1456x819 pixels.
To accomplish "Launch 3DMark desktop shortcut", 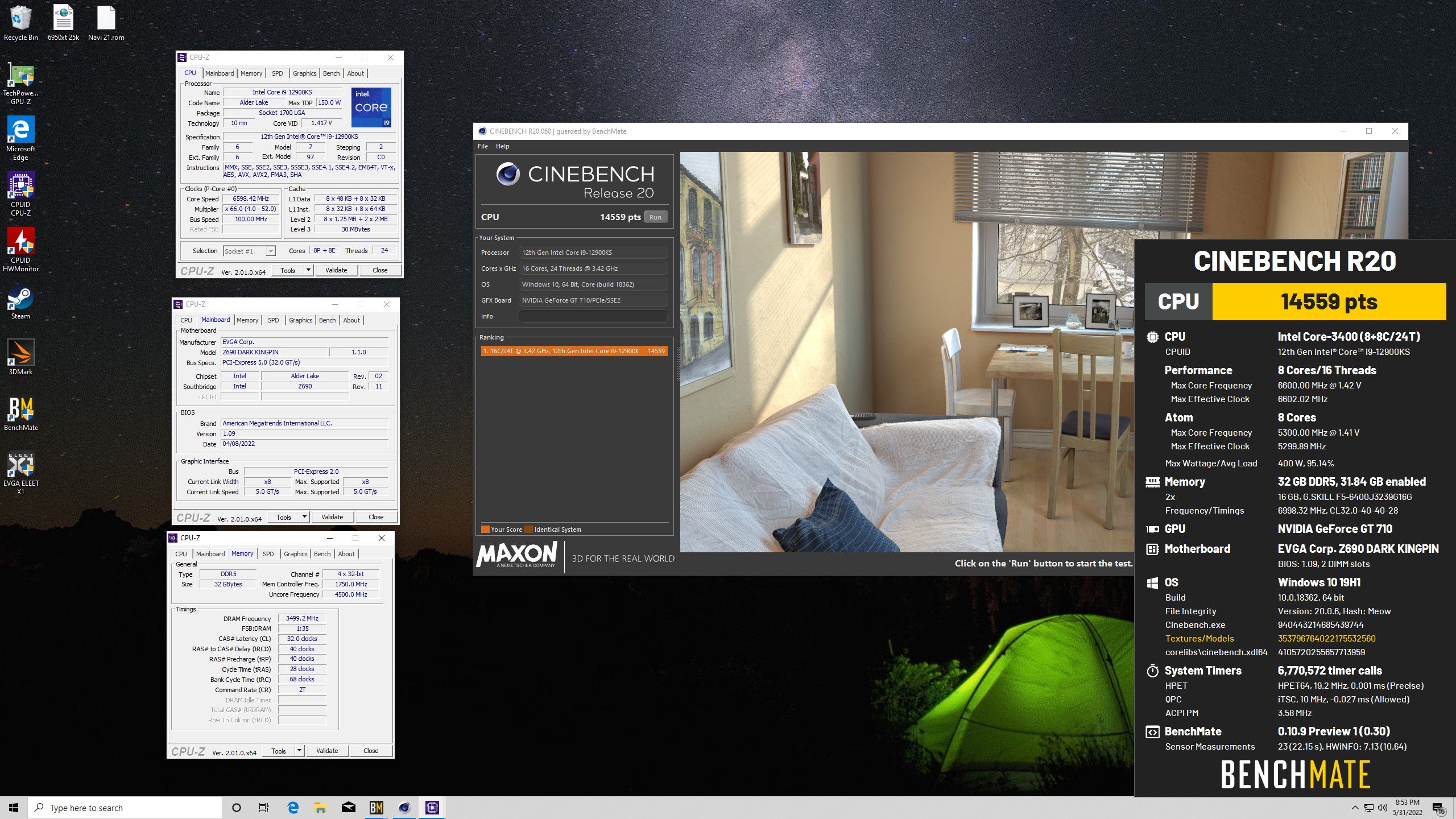I will [x=20, y=358].
